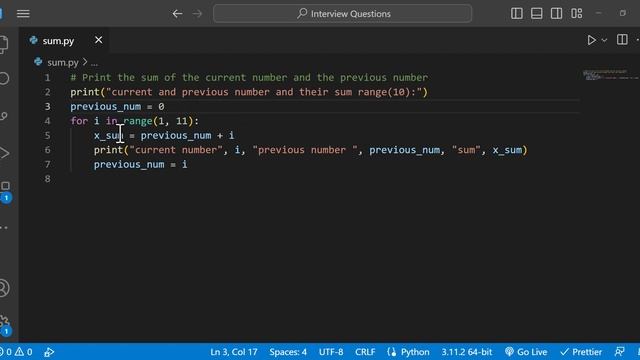This screenshot has width=640, height=360.
Task: Minimize the VS Code window
Action: pyautogui.click(x=599, y=13)
